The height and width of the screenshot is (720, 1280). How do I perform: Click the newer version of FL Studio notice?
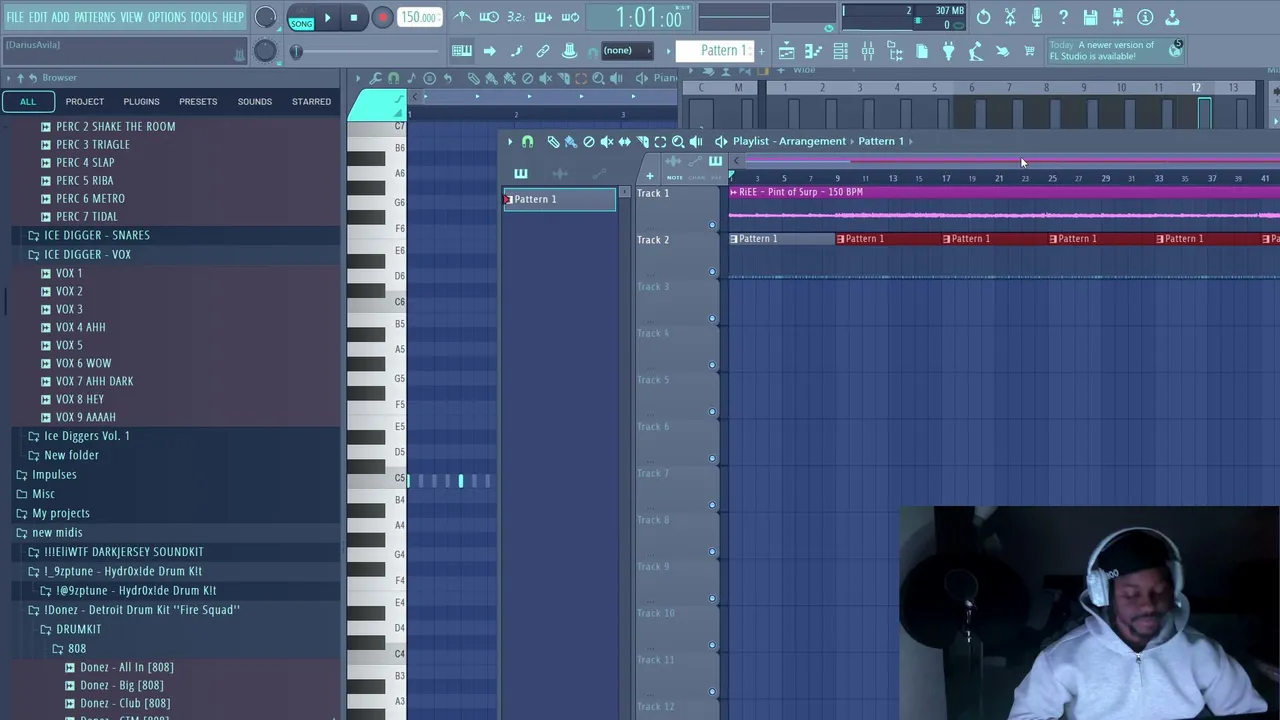[1116, 50]
